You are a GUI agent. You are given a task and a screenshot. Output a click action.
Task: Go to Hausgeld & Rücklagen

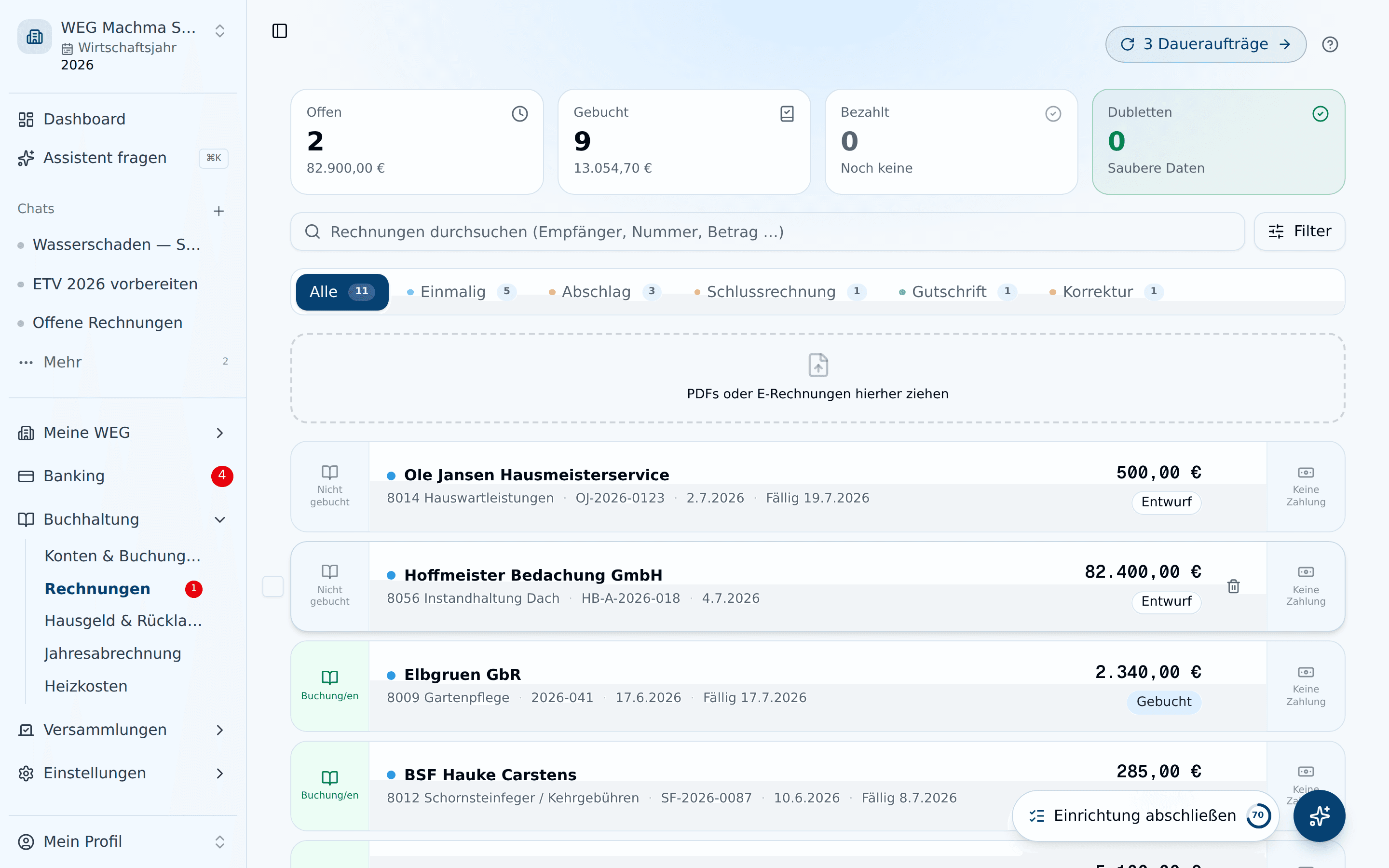tap(123, 621)
